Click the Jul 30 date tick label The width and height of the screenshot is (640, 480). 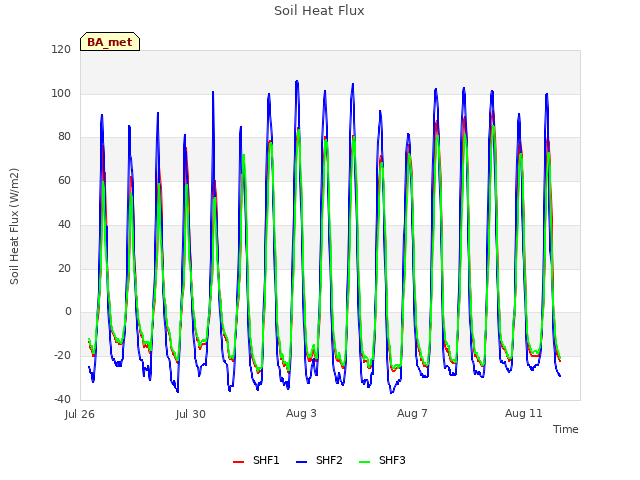tap(191, 414)
